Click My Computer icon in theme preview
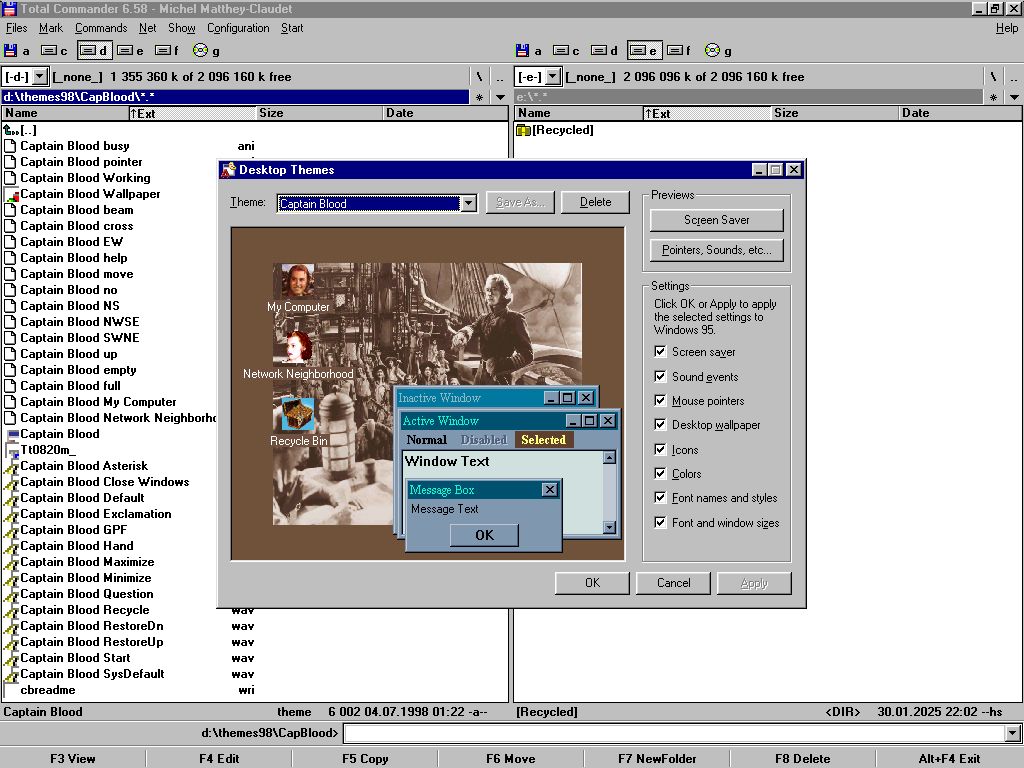Screen dimensions: 1024x768 [x=298, y=282]
